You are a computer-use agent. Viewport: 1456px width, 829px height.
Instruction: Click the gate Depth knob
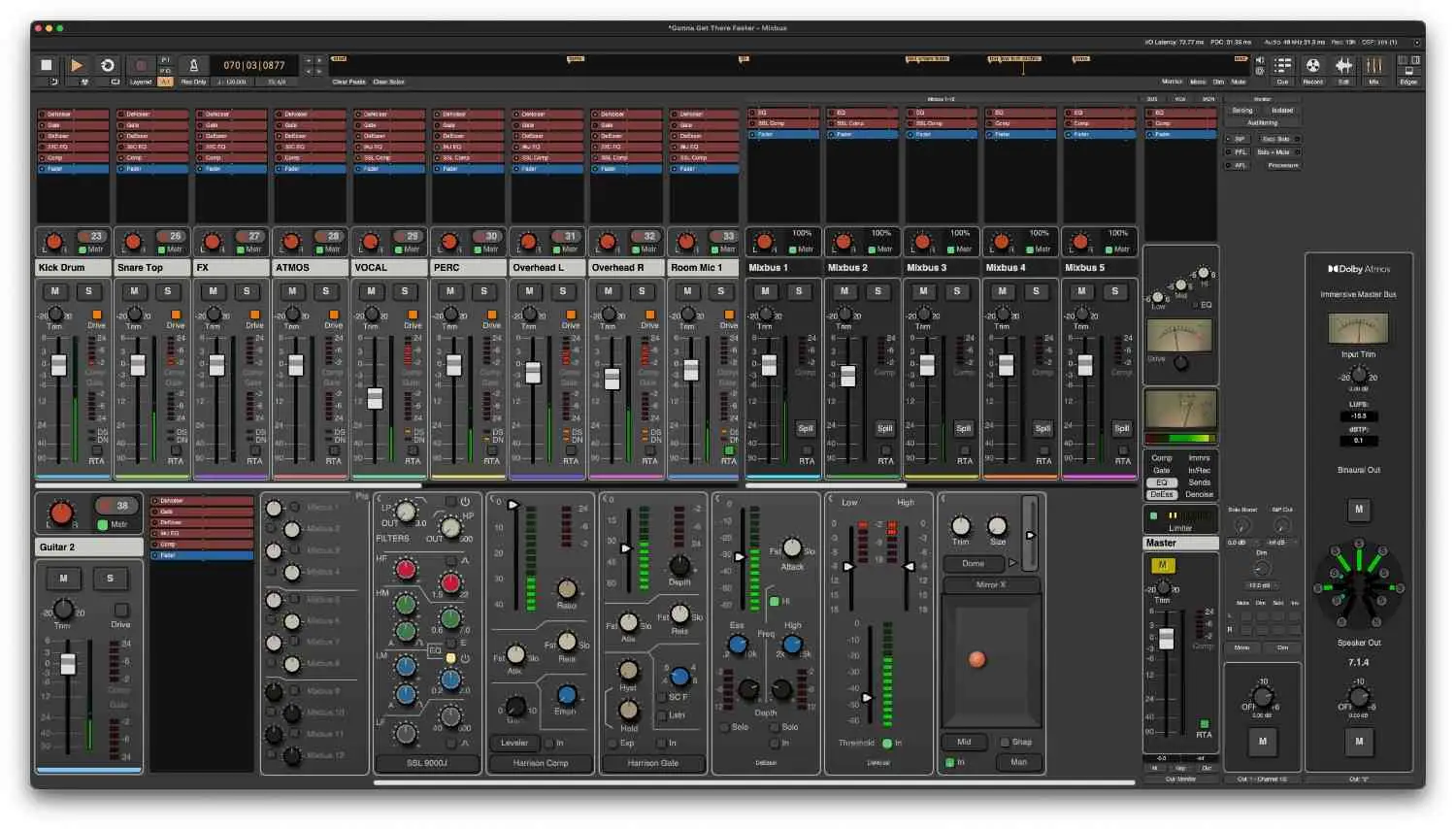click(680, 565)
